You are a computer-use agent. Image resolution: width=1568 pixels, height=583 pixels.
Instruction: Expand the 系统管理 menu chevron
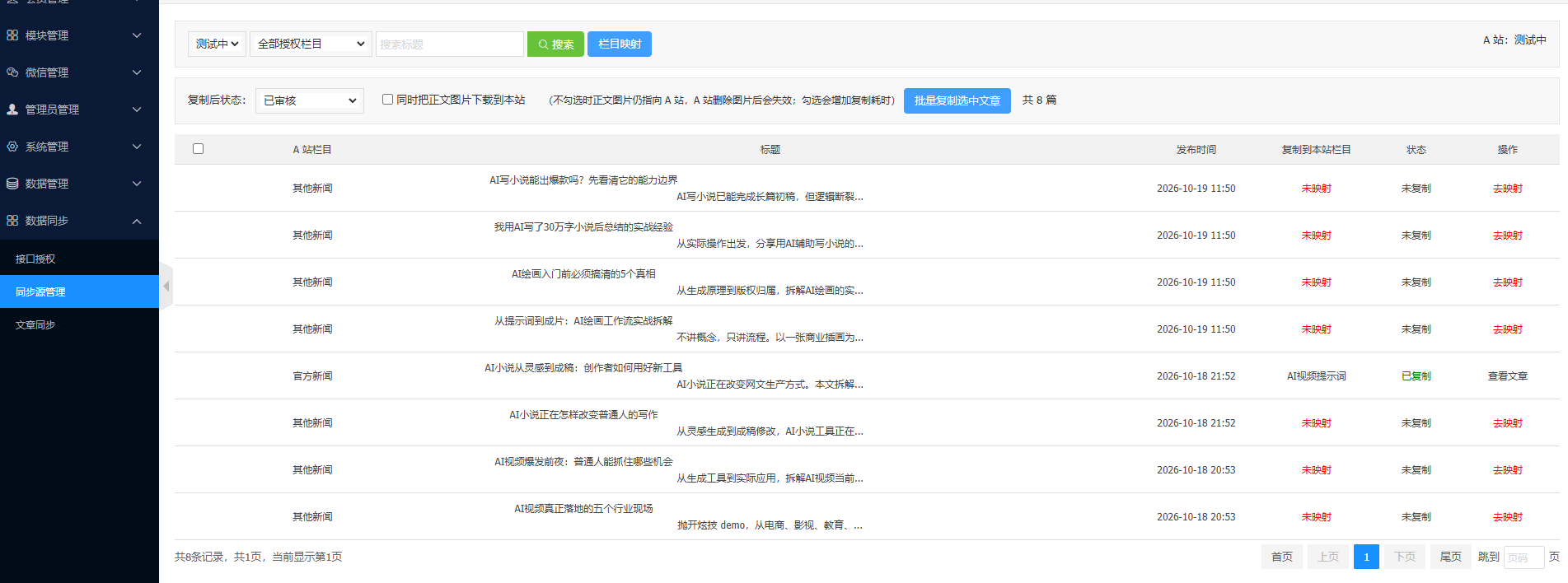tap(137, 147)
